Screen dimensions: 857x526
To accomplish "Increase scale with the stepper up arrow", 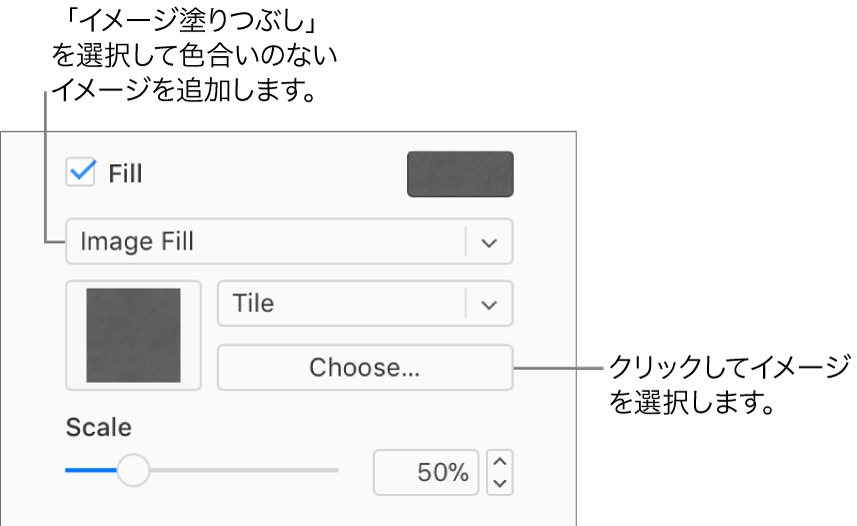I will click(500, 461).
